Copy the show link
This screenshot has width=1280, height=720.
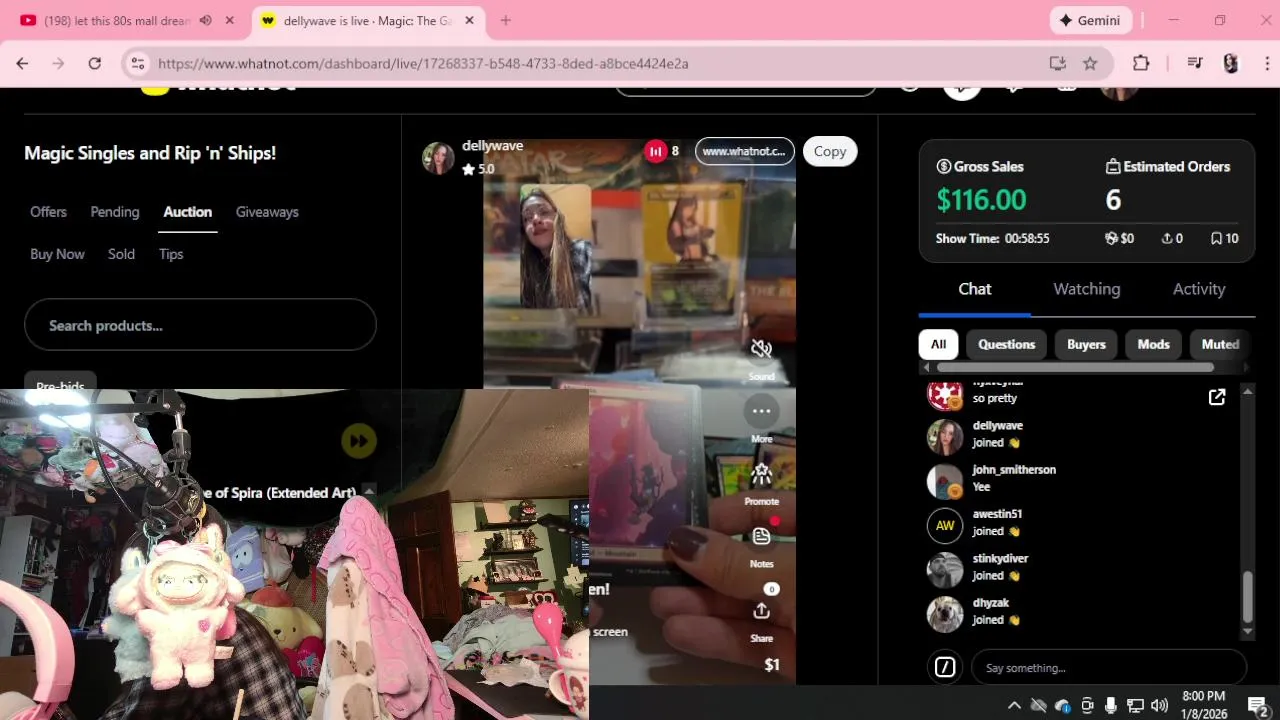830,151
